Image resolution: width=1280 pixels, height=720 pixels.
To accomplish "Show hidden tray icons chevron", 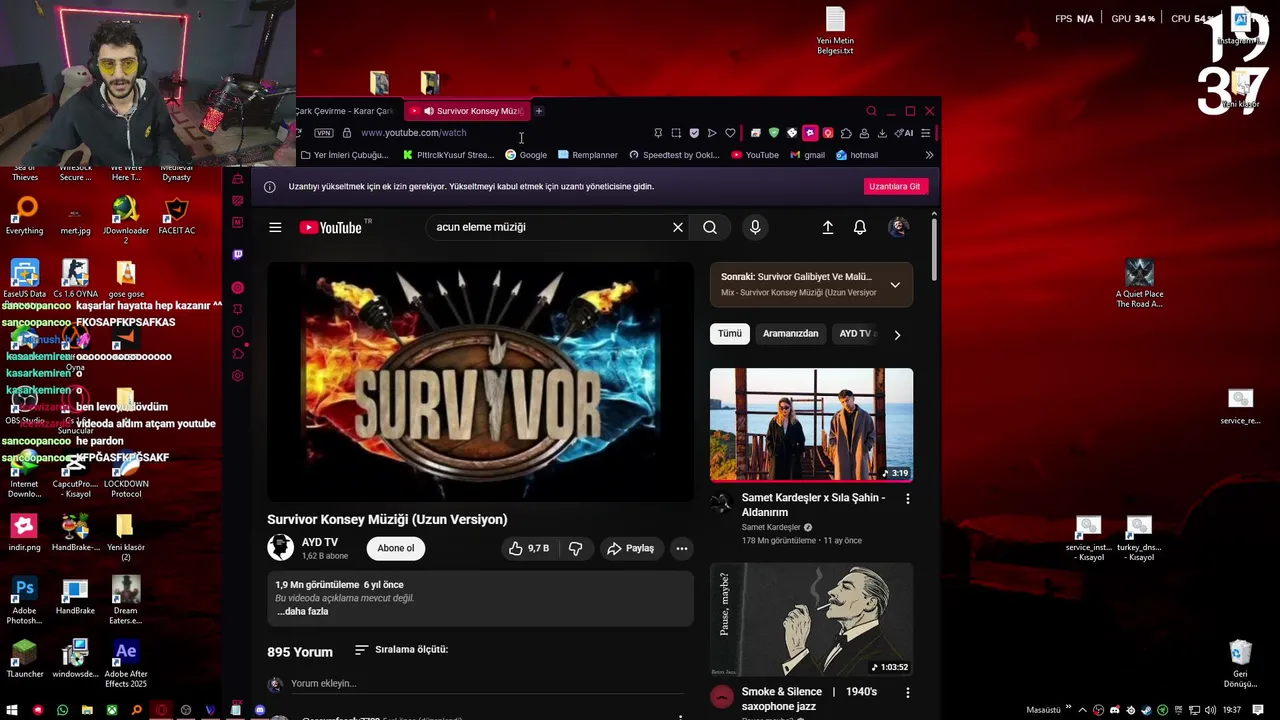I will coord(1082,710).
